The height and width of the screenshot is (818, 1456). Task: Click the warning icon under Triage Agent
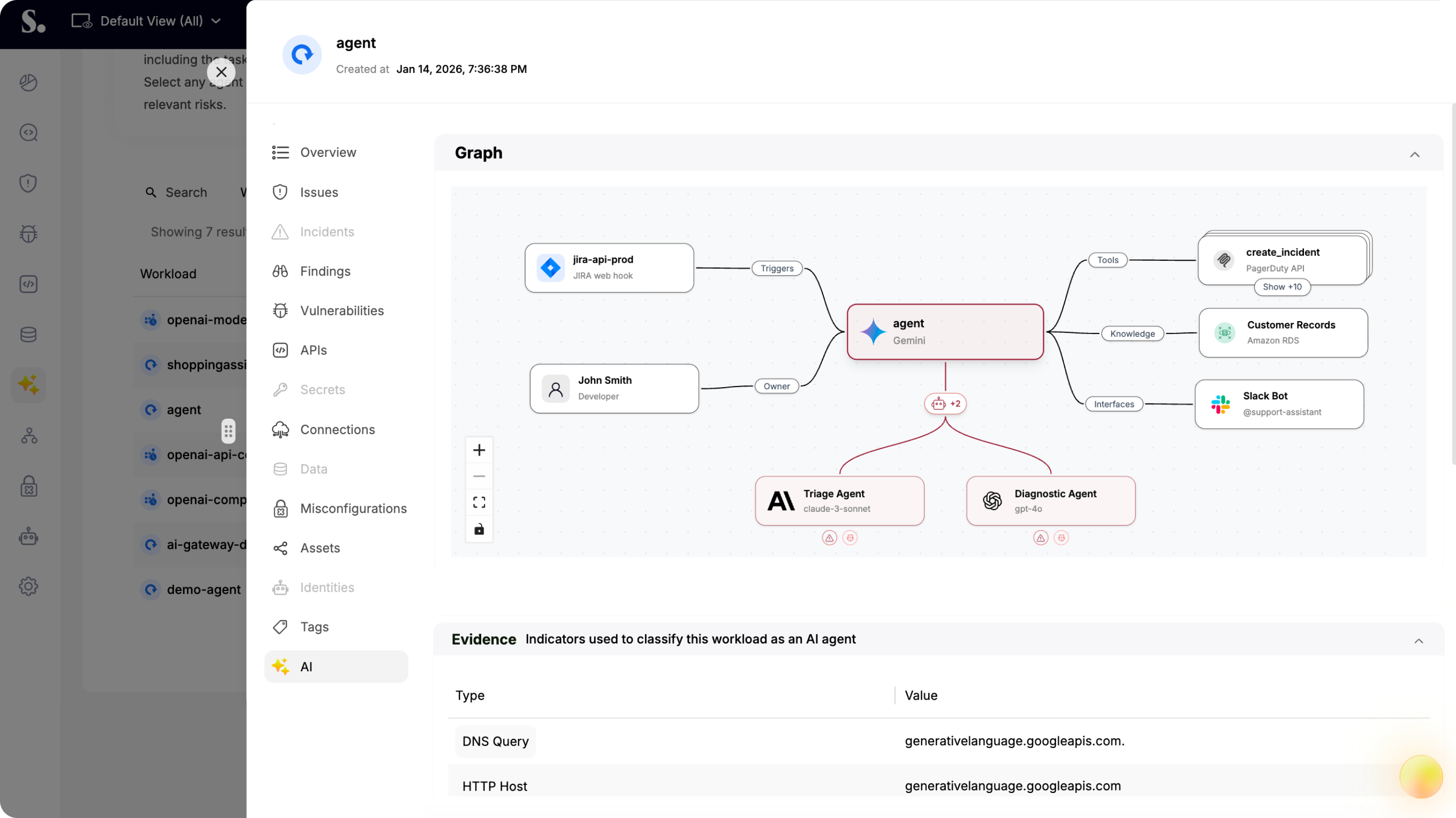point(829,537)
